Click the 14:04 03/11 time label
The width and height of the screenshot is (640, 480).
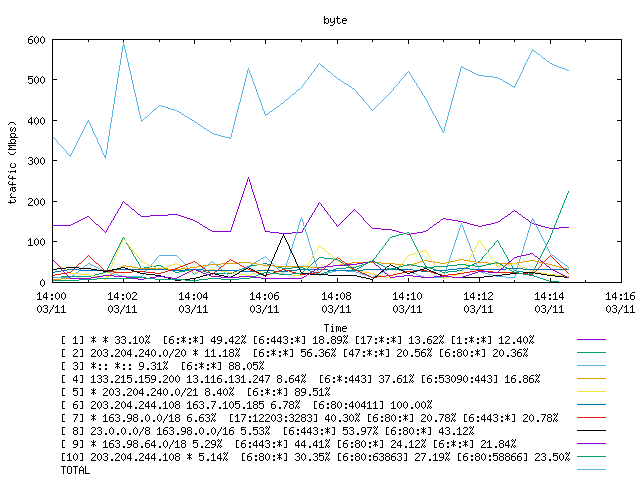tap(193, 302)
